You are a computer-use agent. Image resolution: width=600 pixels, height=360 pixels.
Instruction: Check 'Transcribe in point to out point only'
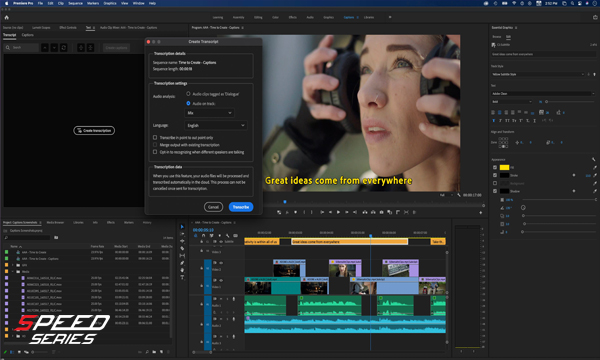pos(155,137)
